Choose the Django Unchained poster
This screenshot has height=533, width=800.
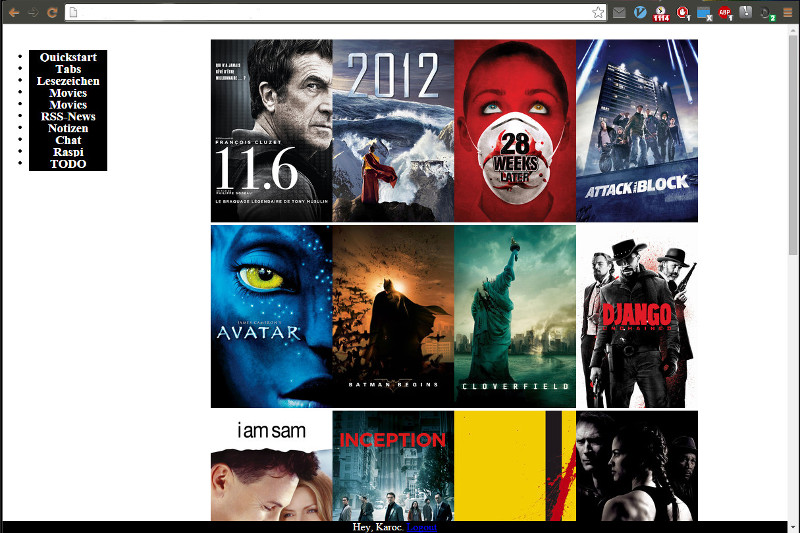(637, 316)
